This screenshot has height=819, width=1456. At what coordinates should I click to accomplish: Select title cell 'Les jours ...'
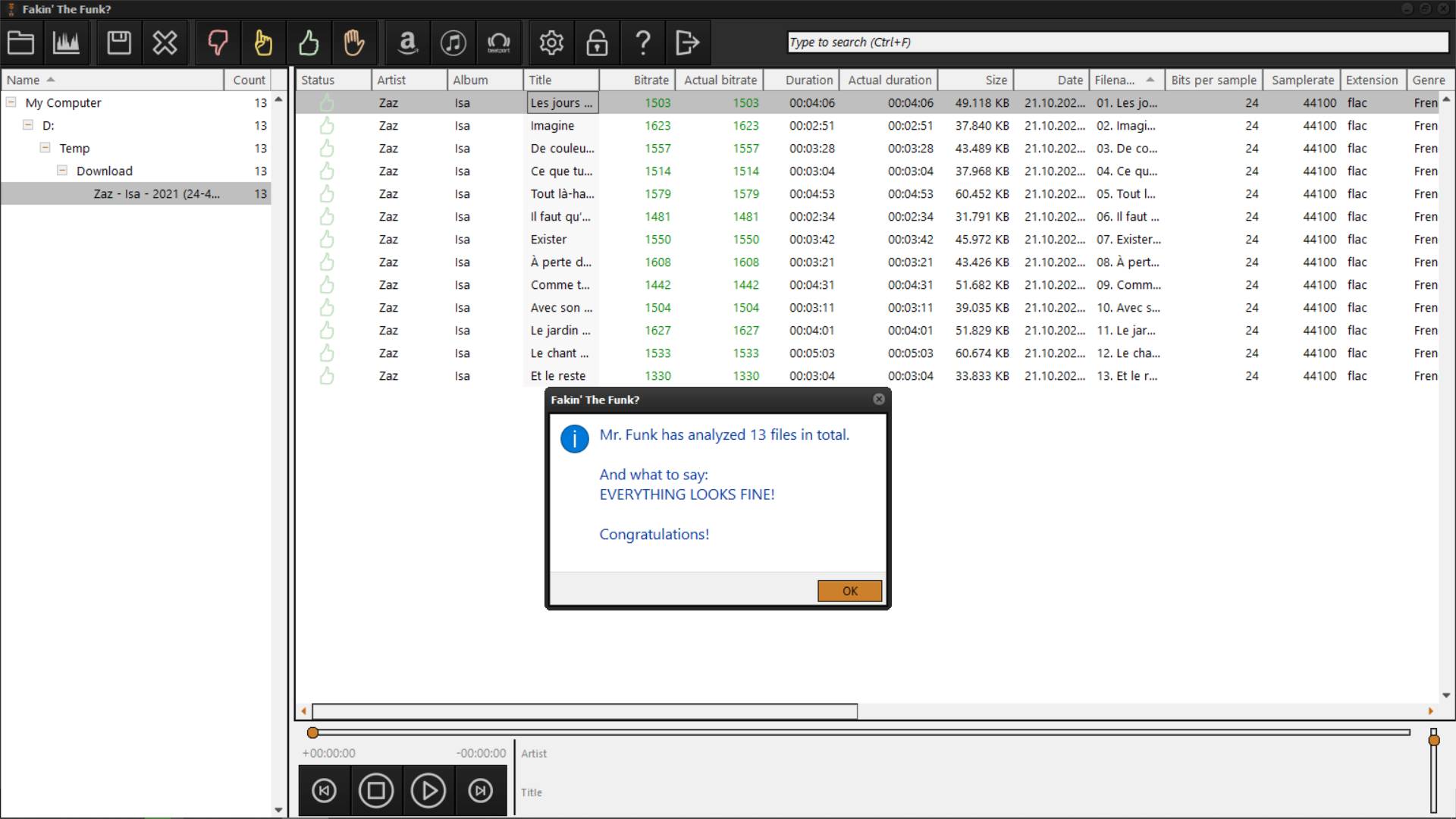point(562,102)
